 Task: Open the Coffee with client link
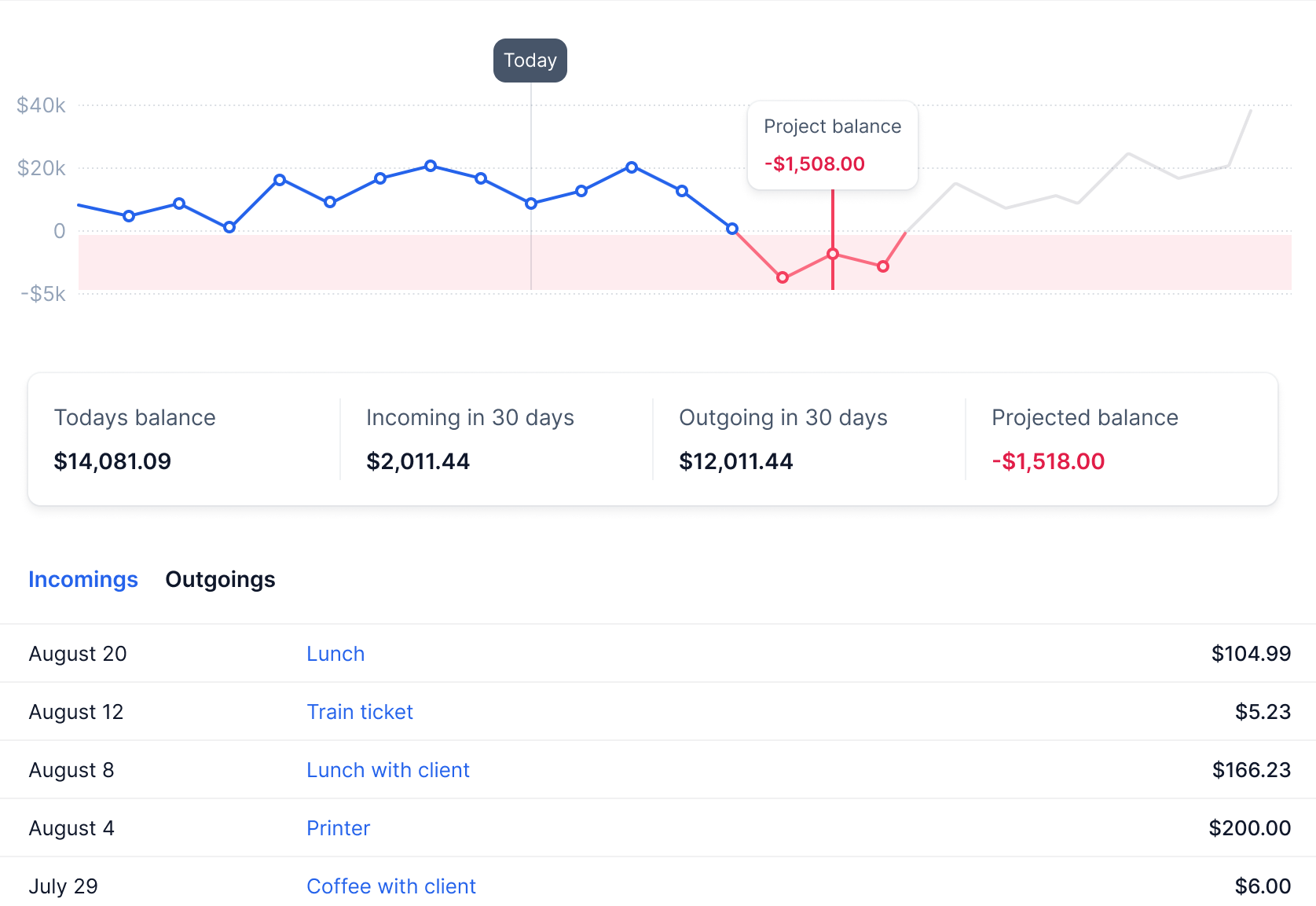coord(391,886)
